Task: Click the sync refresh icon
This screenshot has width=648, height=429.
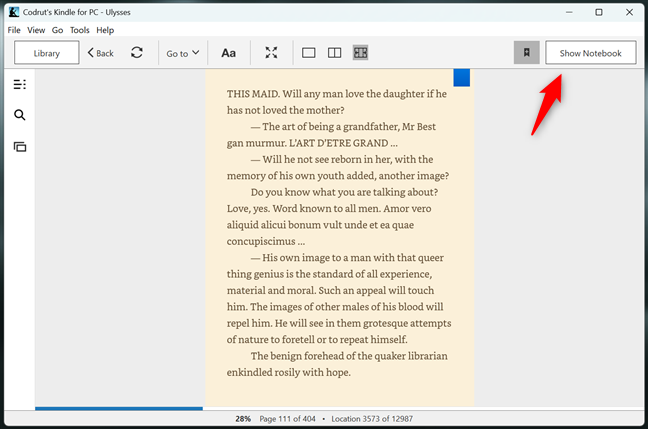Action: 137,53
